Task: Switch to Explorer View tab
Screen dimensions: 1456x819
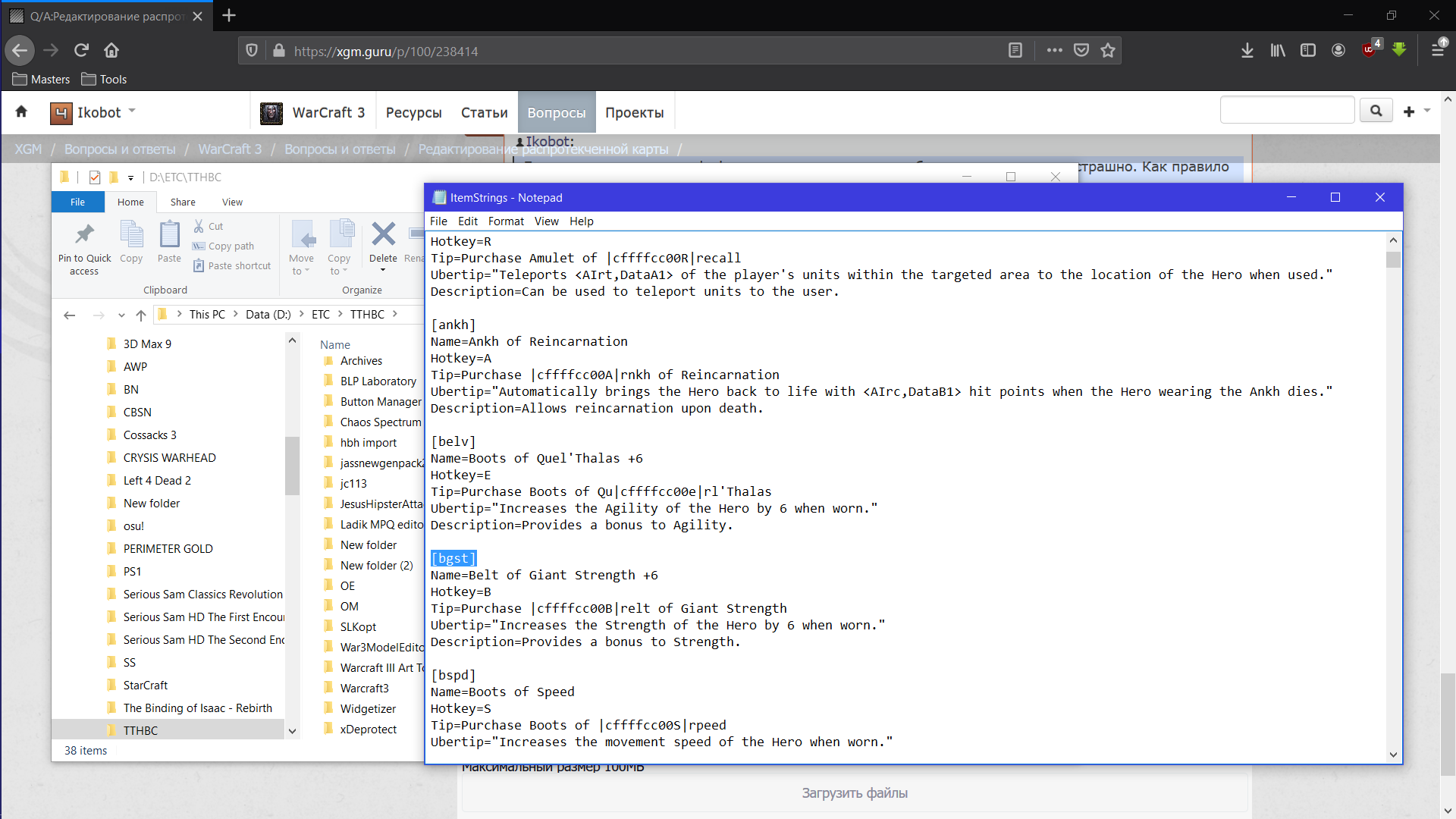Action: [232, 202]
